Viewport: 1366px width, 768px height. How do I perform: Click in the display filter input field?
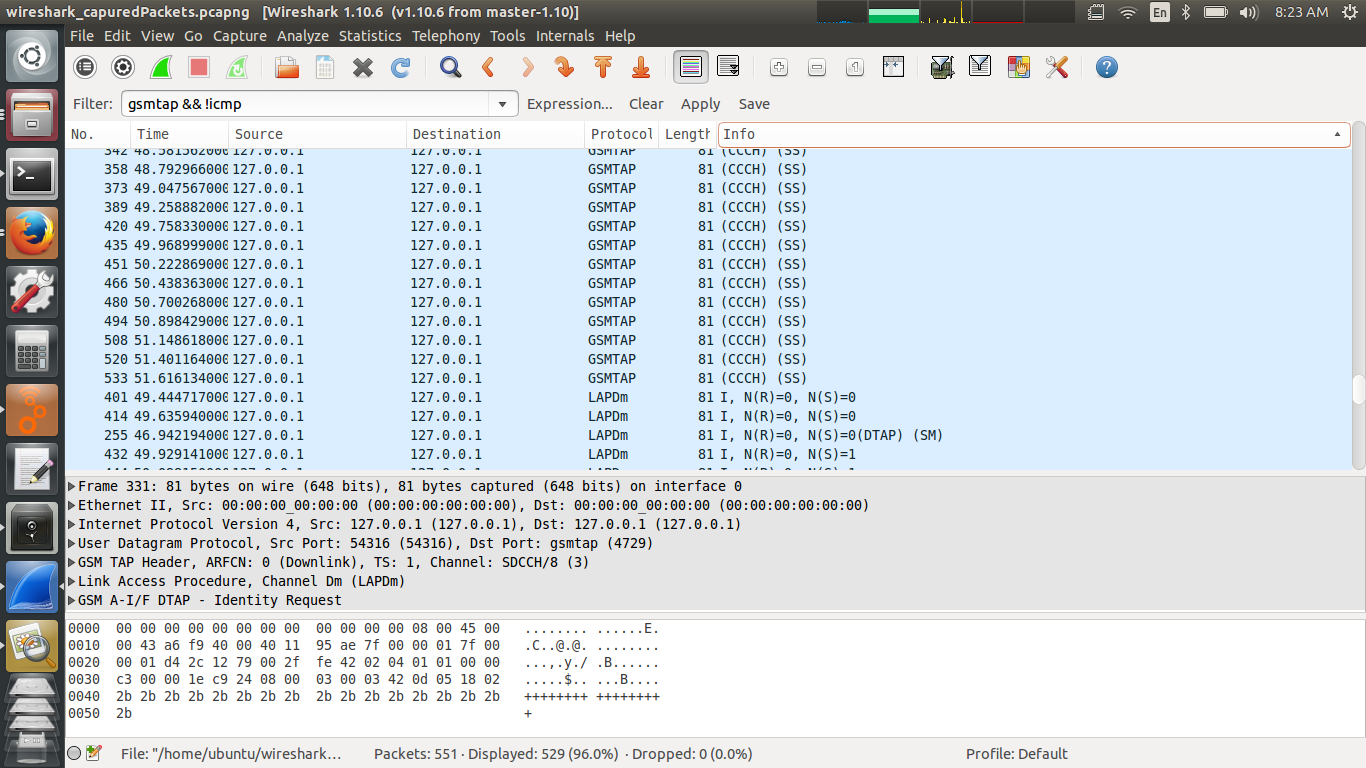[x=306, y=104]
